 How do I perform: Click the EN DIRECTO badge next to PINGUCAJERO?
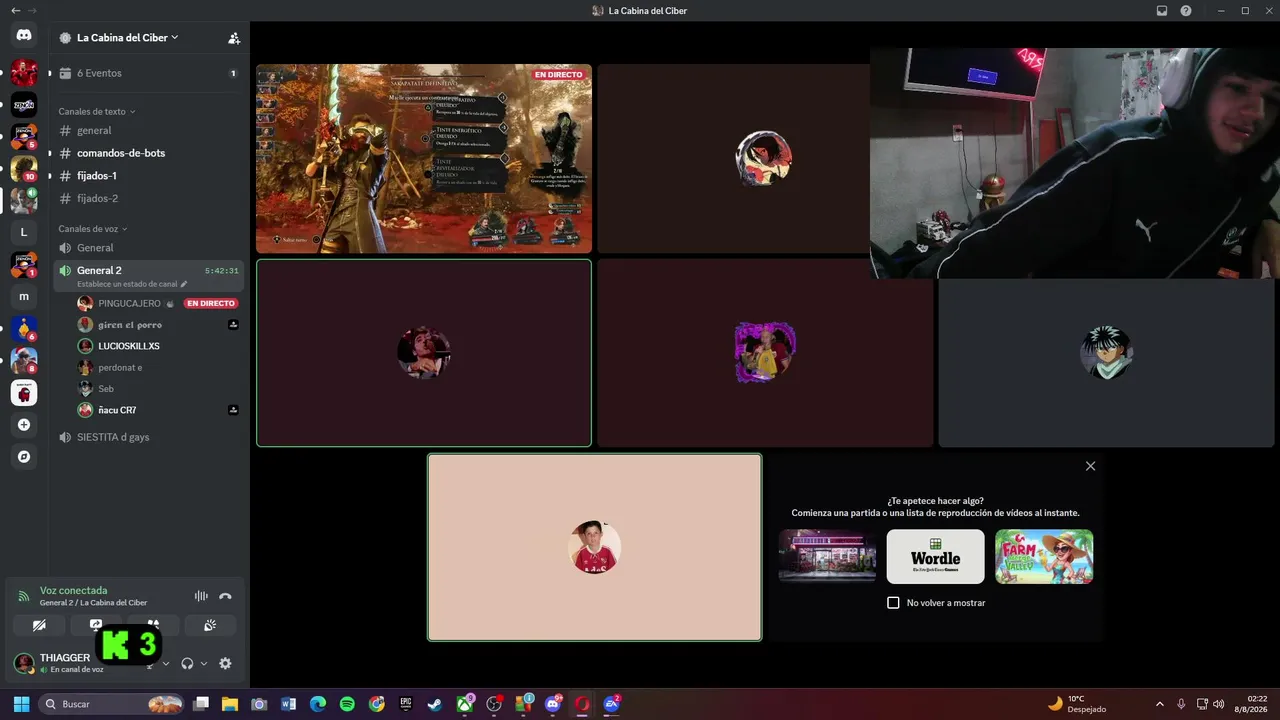211,303
